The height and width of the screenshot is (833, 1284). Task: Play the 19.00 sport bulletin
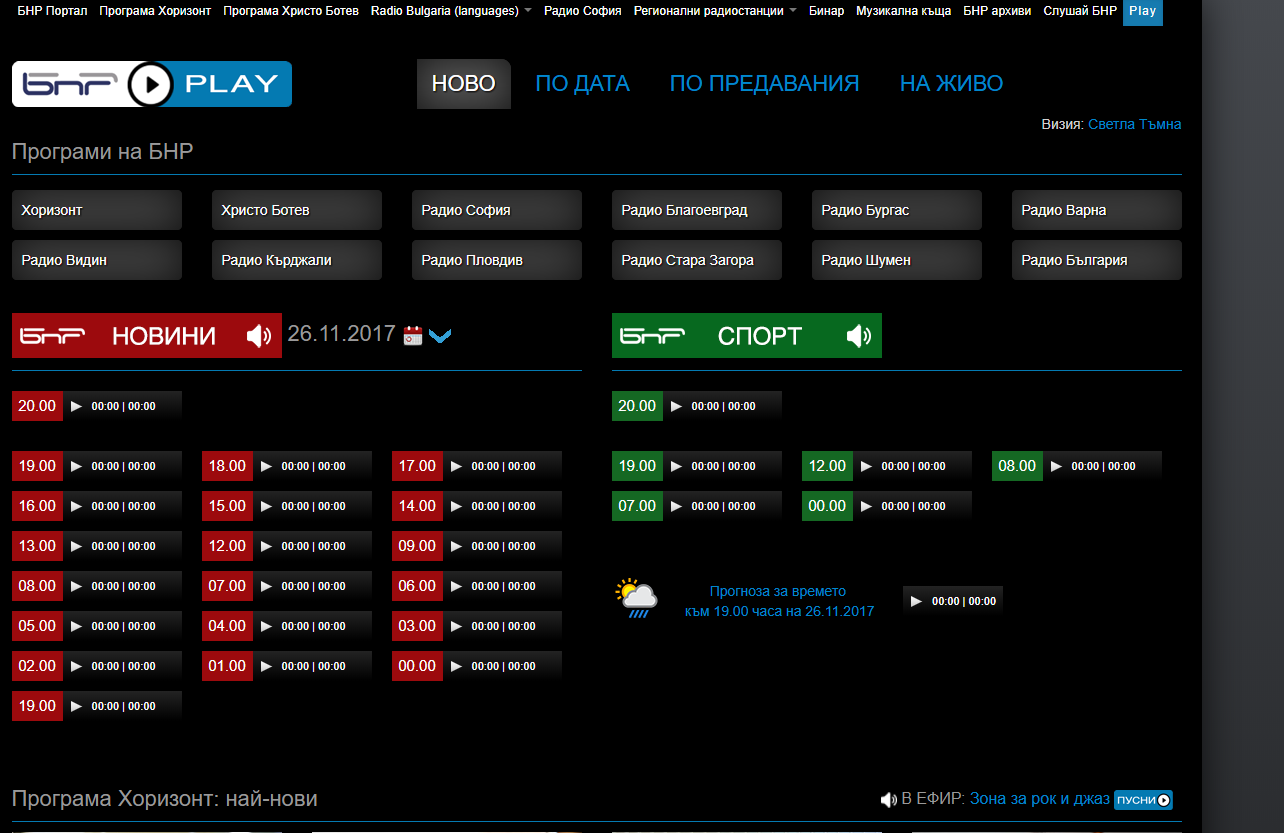[676, 466]
